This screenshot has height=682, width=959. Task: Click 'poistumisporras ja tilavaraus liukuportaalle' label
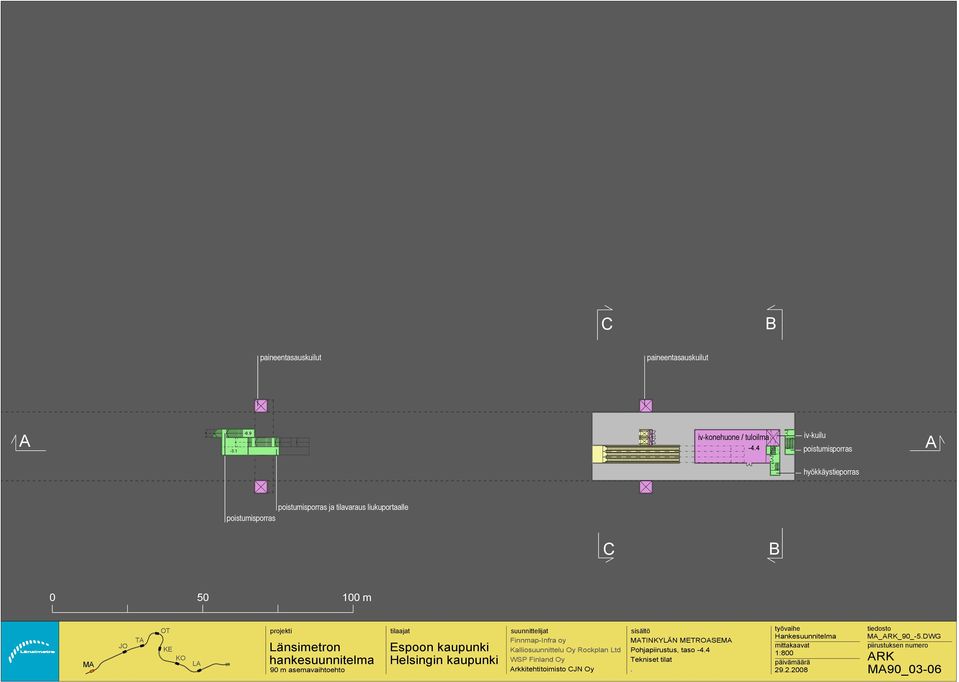[343, 507]
